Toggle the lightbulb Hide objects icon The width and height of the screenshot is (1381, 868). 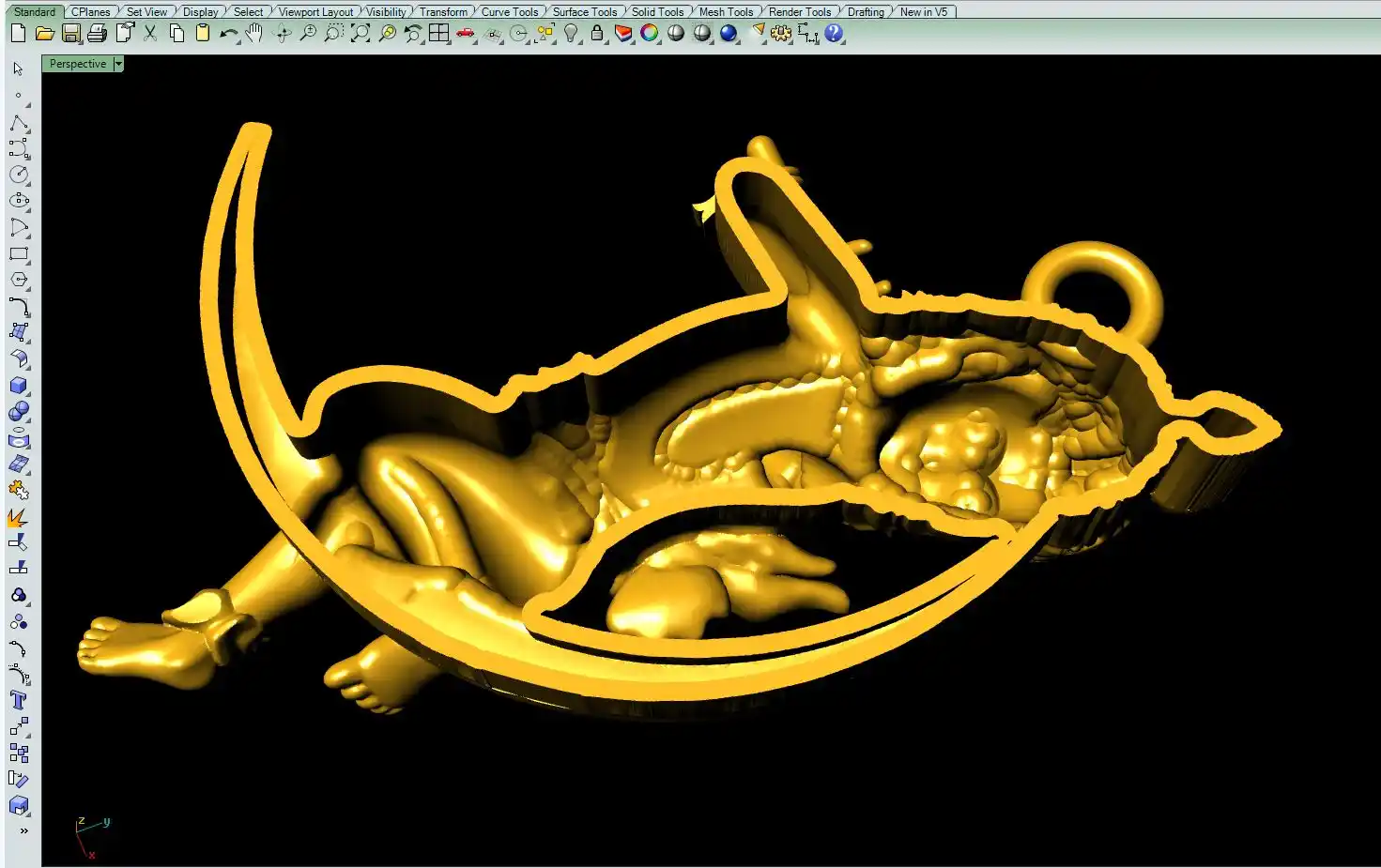pos(571,34)
